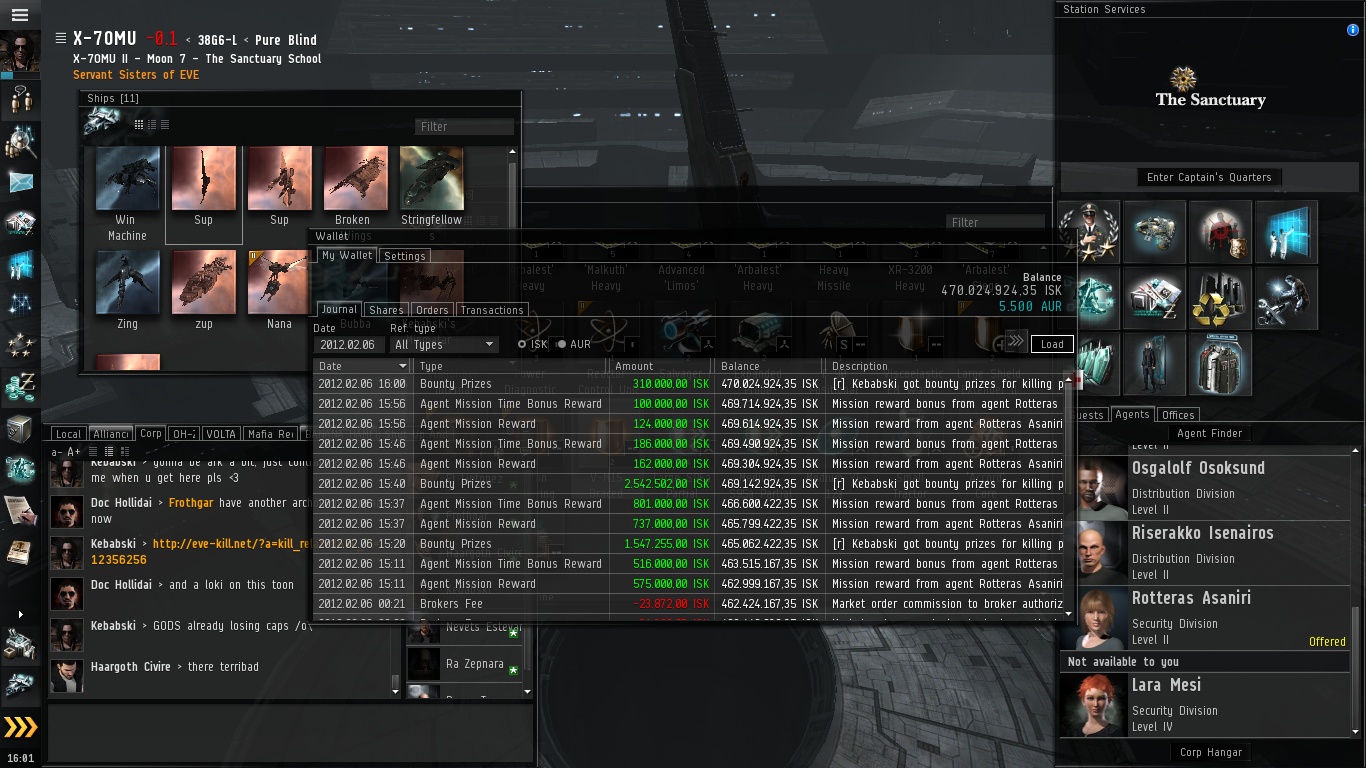Open the Ref type All Types dropdown

point(444,344)
